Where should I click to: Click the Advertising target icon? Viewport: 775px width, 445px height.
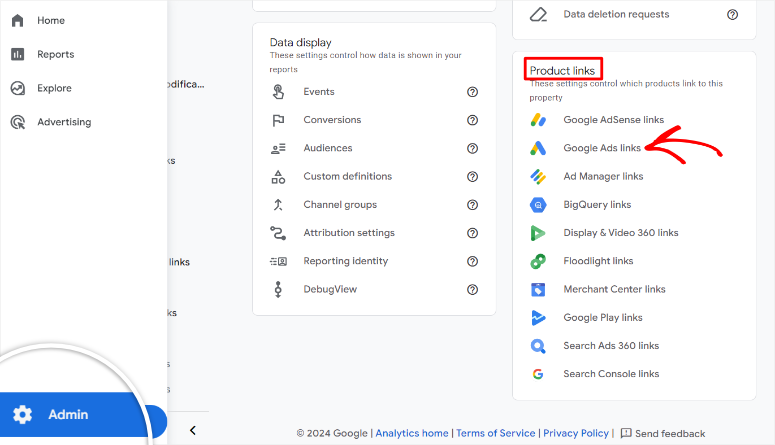pyautogui.click(x=18, y=122)
